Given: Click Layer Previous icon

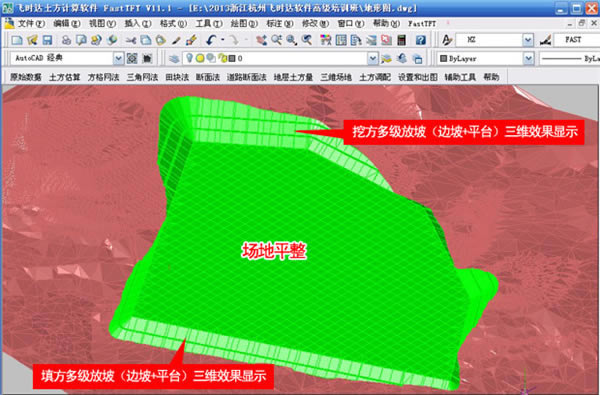Looking at the screenshot, I should (x=401, y=58).
